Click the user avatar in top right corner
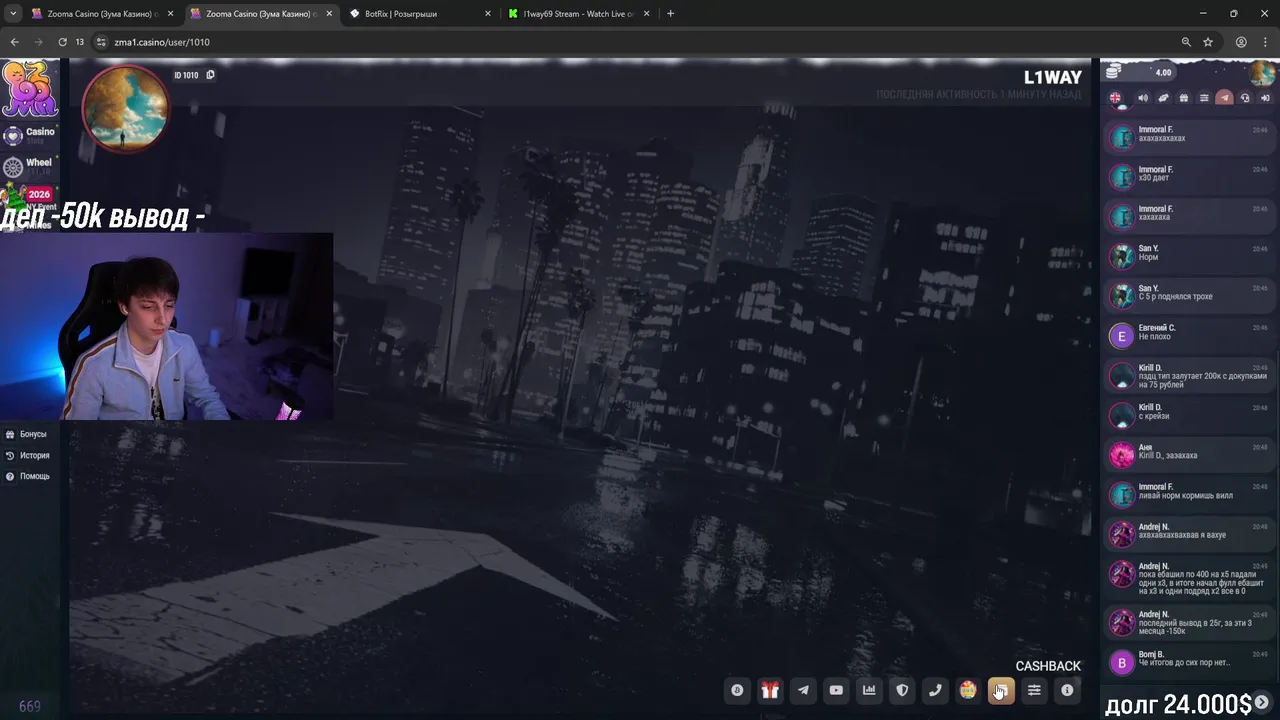This screenshot has height=720, width=1280. (x=1262, y=74)
